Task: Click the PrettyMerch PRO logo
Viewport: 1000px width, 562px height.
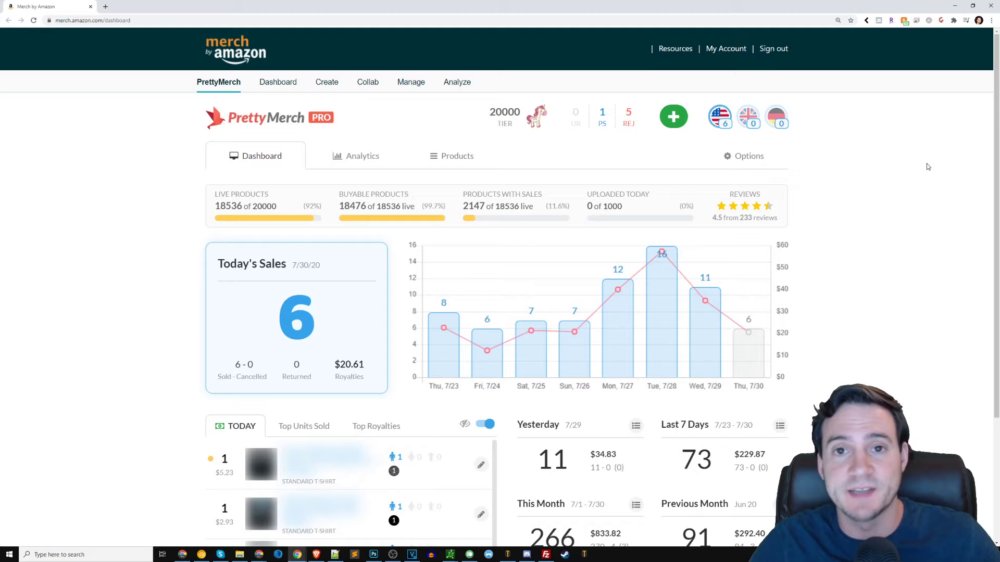Action: pyautogui.click(x=270, y=117)
